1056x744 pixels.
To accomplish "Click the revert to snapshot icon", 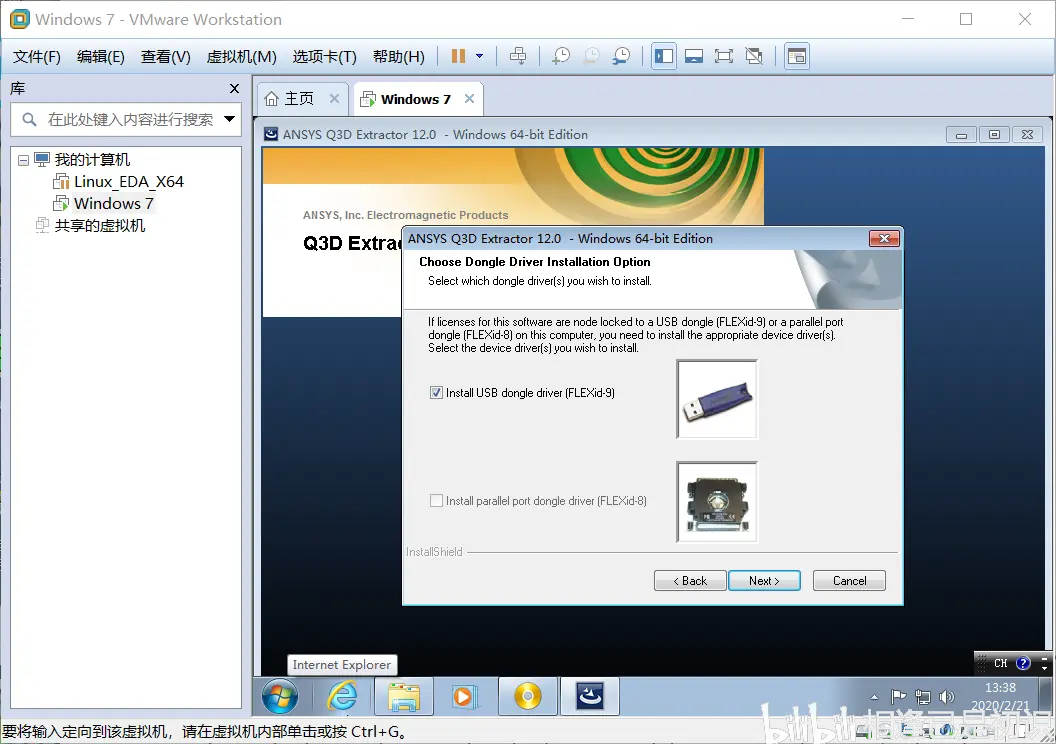I will tap(591, 57).
